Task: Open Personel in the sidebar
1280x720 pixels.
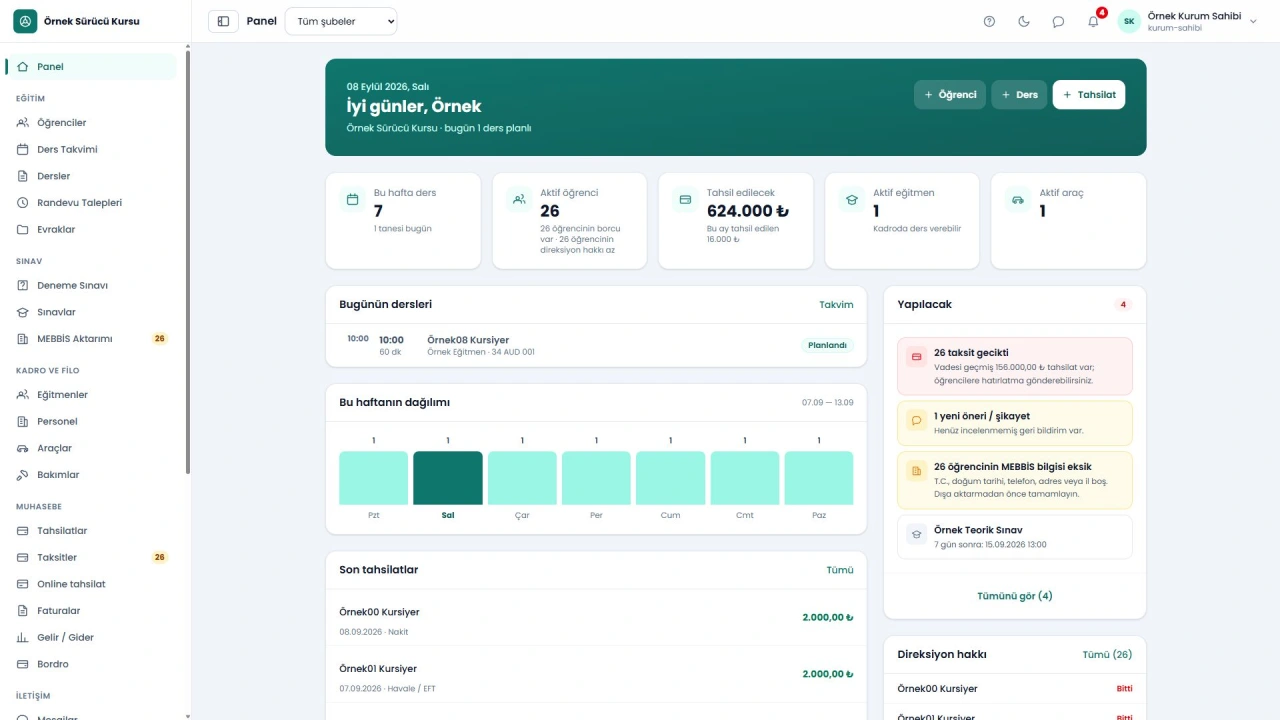Action: coord(92,422)
